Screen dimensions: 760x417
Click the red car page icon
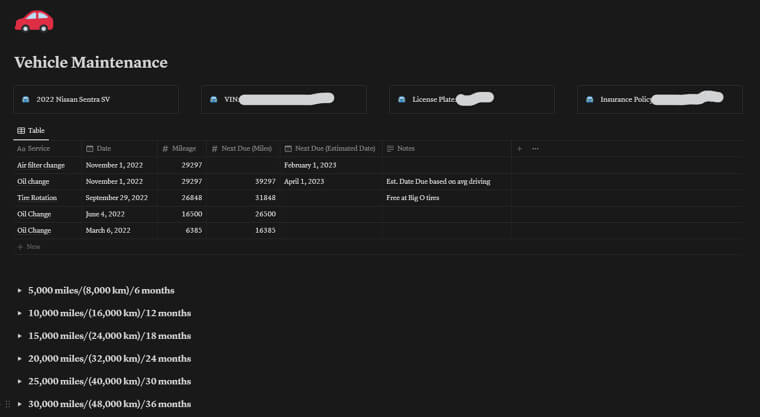pos(34,21)
